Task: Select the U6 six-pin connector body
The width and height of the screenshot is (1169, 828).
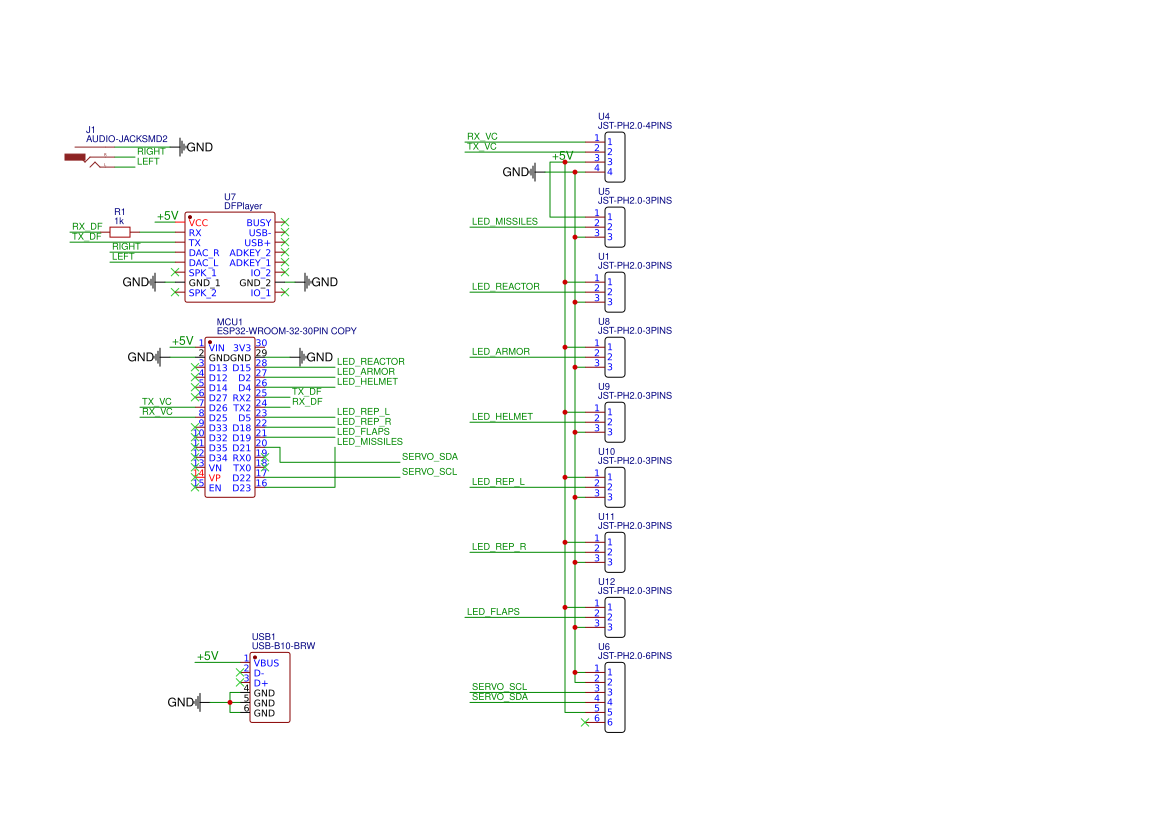Action: [x=614, y=698]
